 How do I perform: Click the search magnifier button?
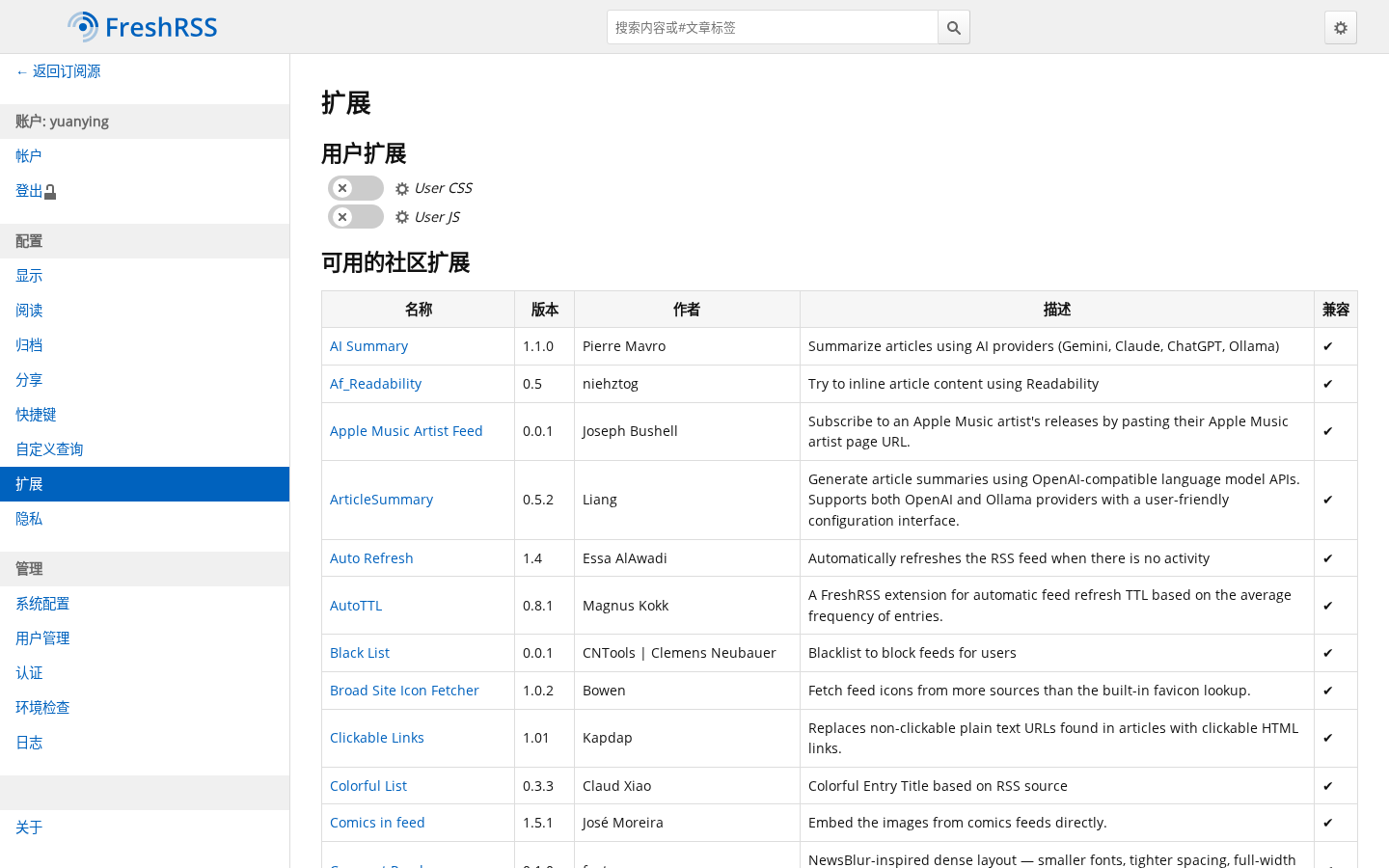954,28
